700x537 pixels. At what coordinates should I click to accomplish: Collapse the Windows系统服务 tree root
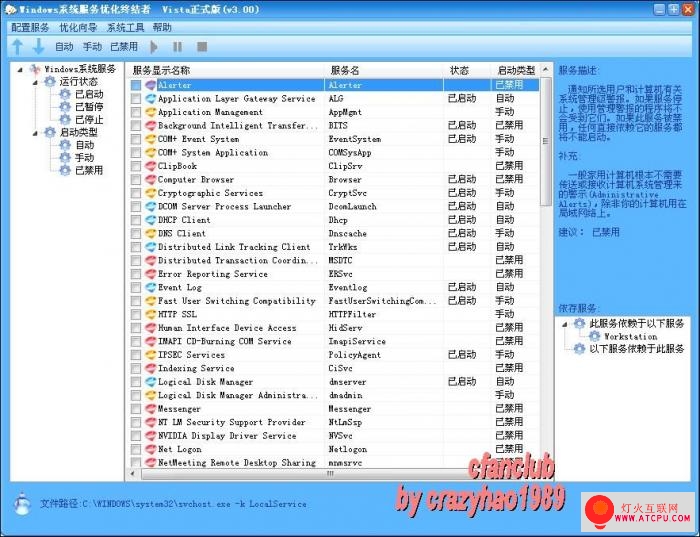[x=20, y=70]
